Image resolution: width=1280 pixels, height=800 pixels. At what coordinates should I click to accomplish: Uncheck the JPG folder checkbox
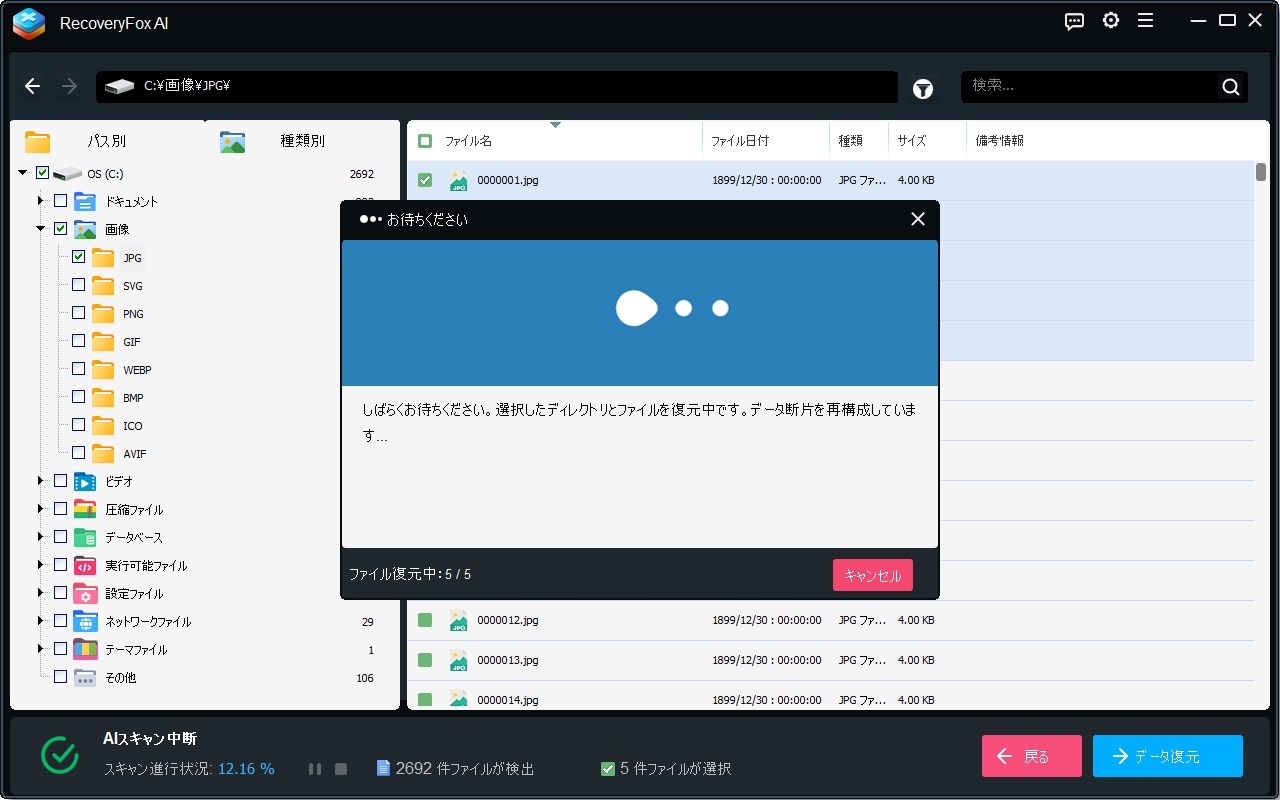pos(77,257)
